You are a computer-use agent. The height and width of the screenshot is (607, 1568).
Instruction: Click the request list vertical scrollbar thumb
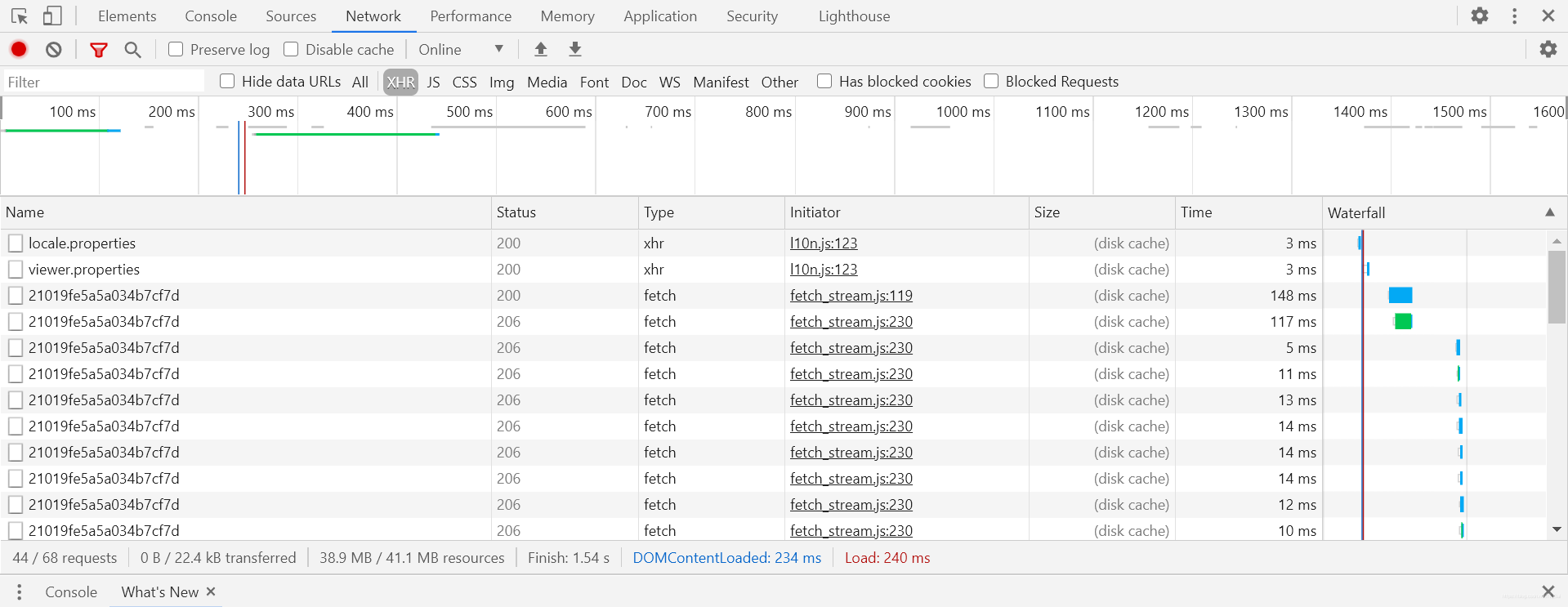click(1557, 287)
